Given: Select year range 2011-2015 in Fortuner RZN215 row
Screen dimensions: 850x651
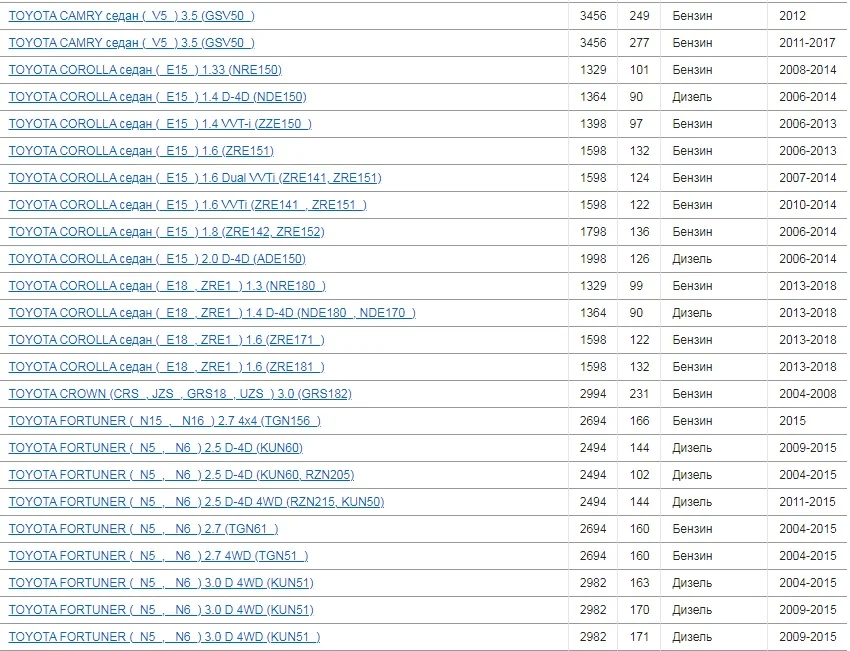Looking at the screenshot, I should coord(808,502).
